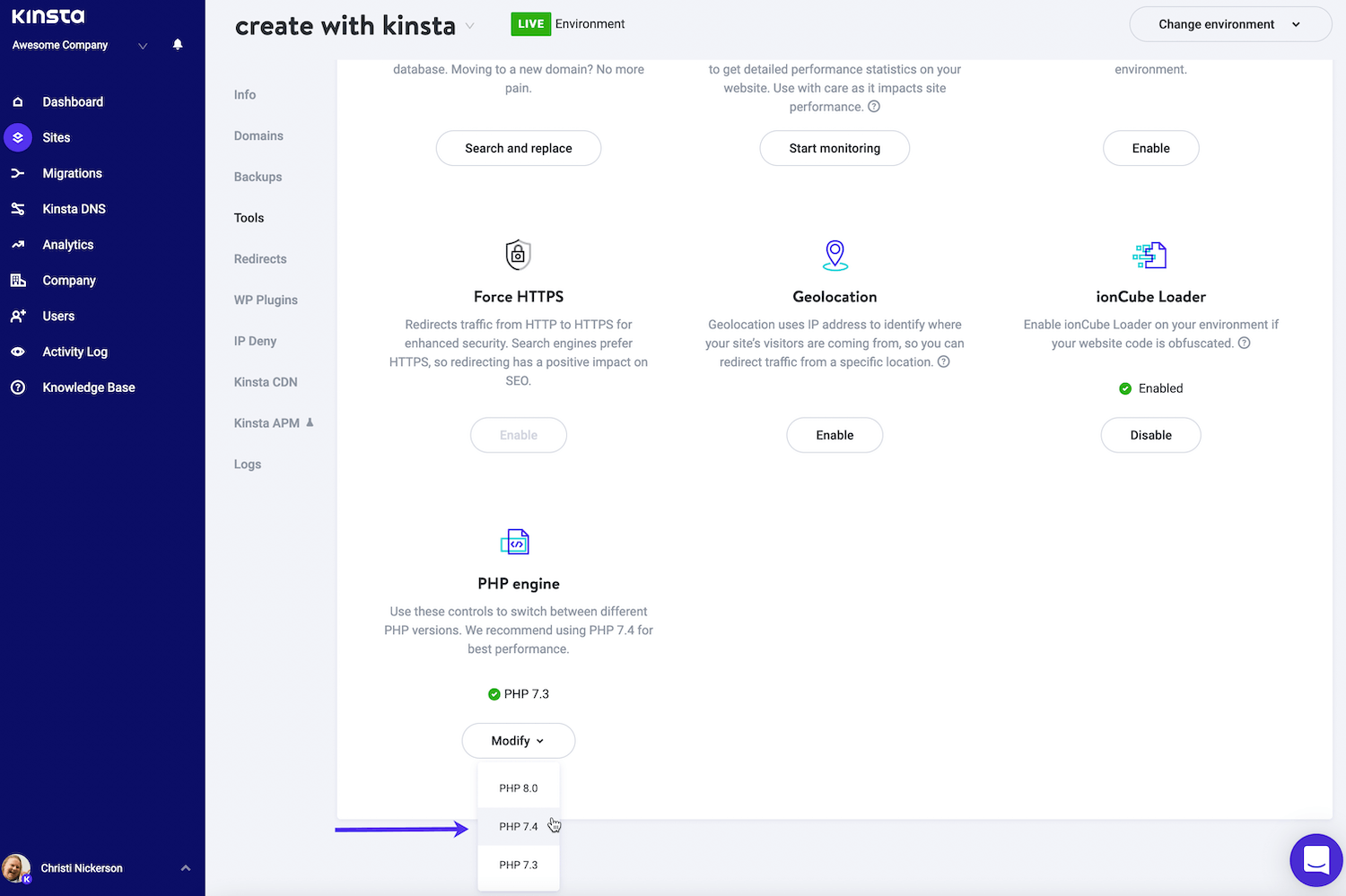
Task: Click help icon after ionCube description
Action: click(1244, 344)
